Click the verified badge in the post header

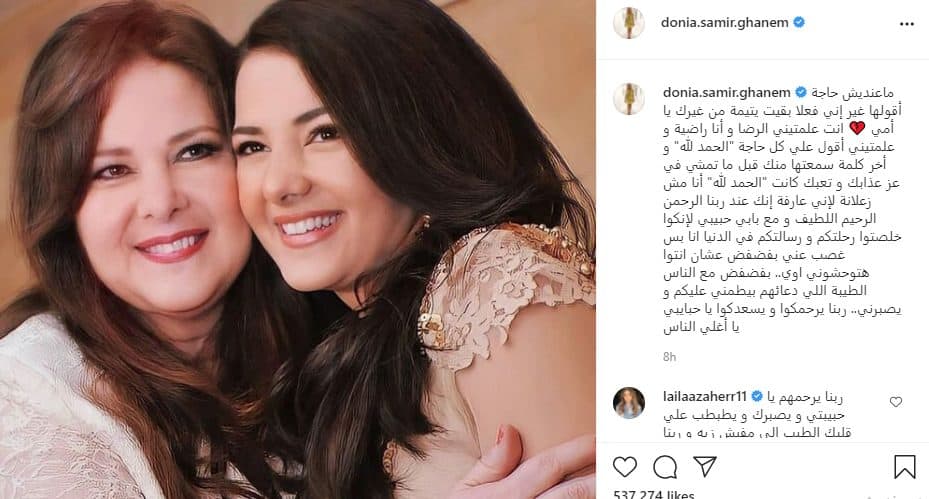799,23
